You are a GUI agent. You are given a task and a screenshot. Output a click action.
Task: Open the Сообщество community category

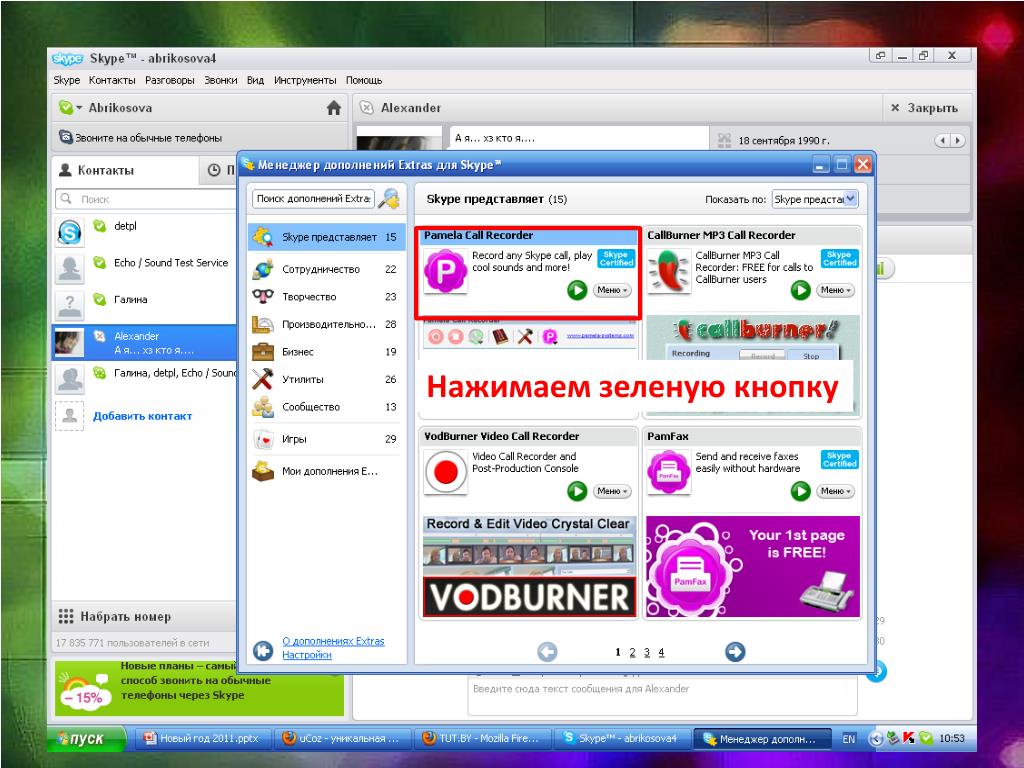coord(326,407)
